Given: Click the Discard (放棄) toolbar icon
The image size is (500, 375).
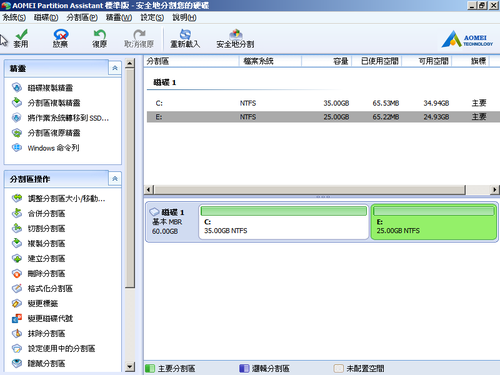Looking at the screenshot, I should [x=60, y=34].
